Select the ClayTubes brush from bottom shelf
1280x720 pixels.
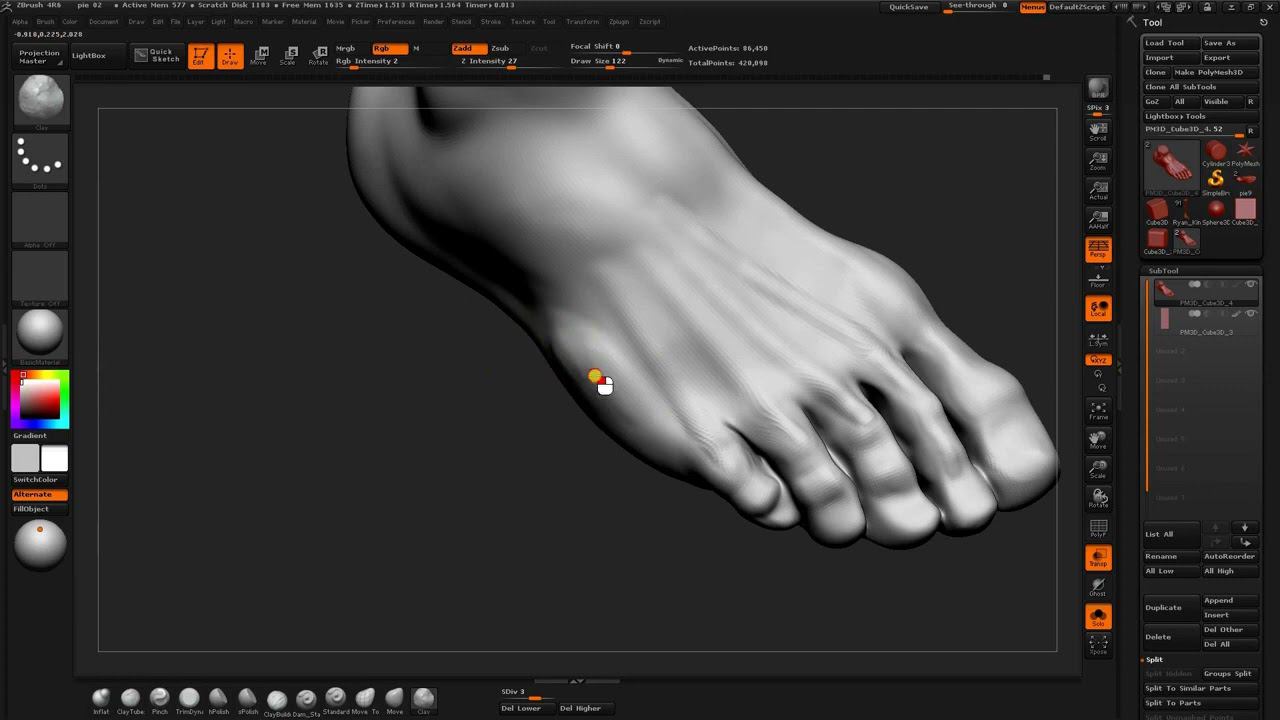pos(130,699)
